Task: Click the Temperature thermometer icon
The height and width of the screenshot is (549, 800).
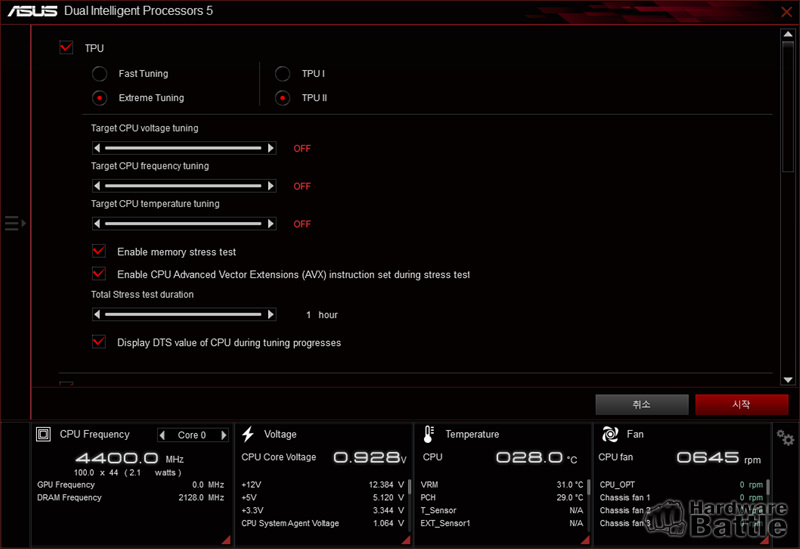Action: click(x=429, y=434)
